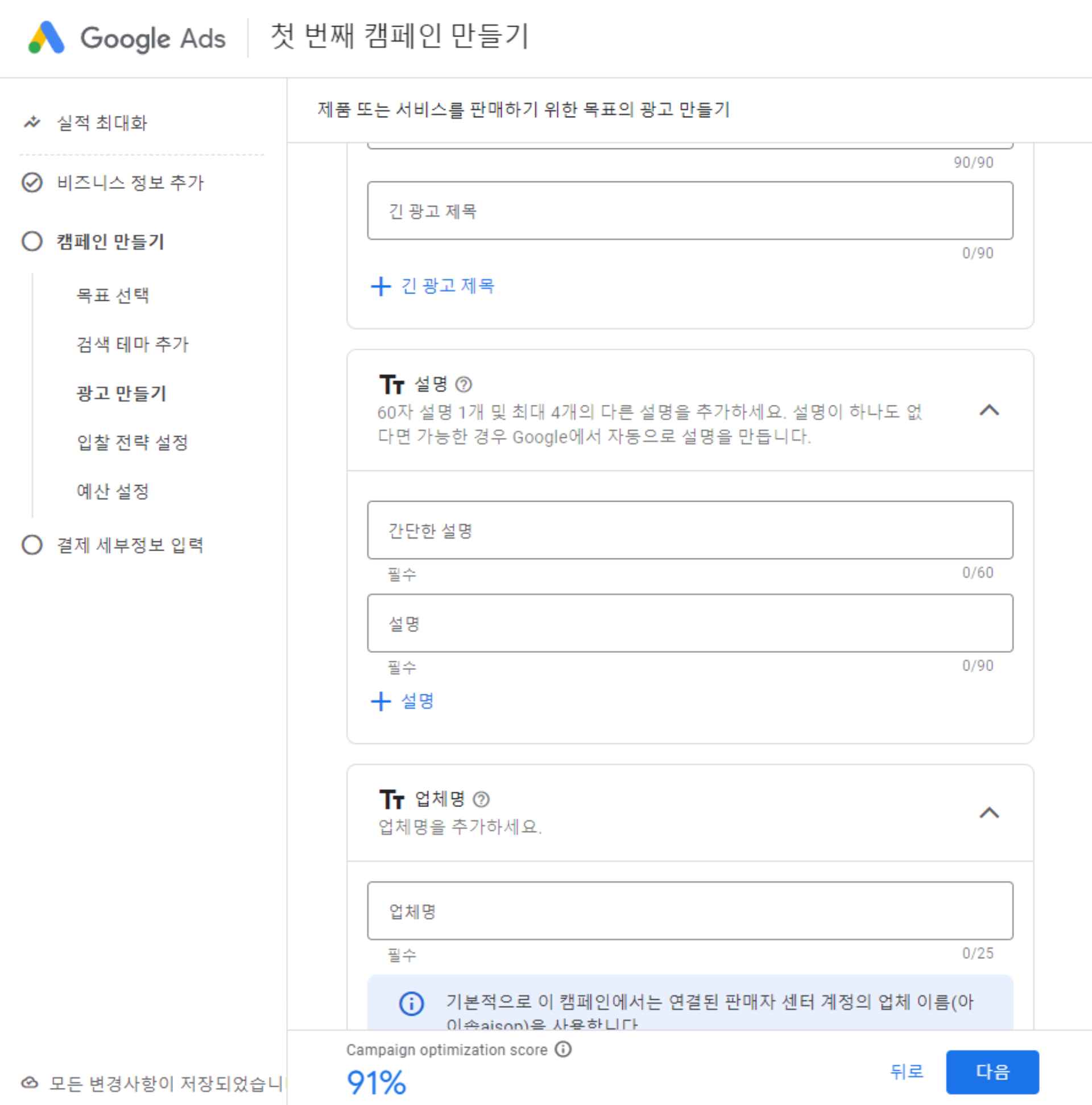
Task: Collapse the 업체명 section
Action: [x=988, y=812]
